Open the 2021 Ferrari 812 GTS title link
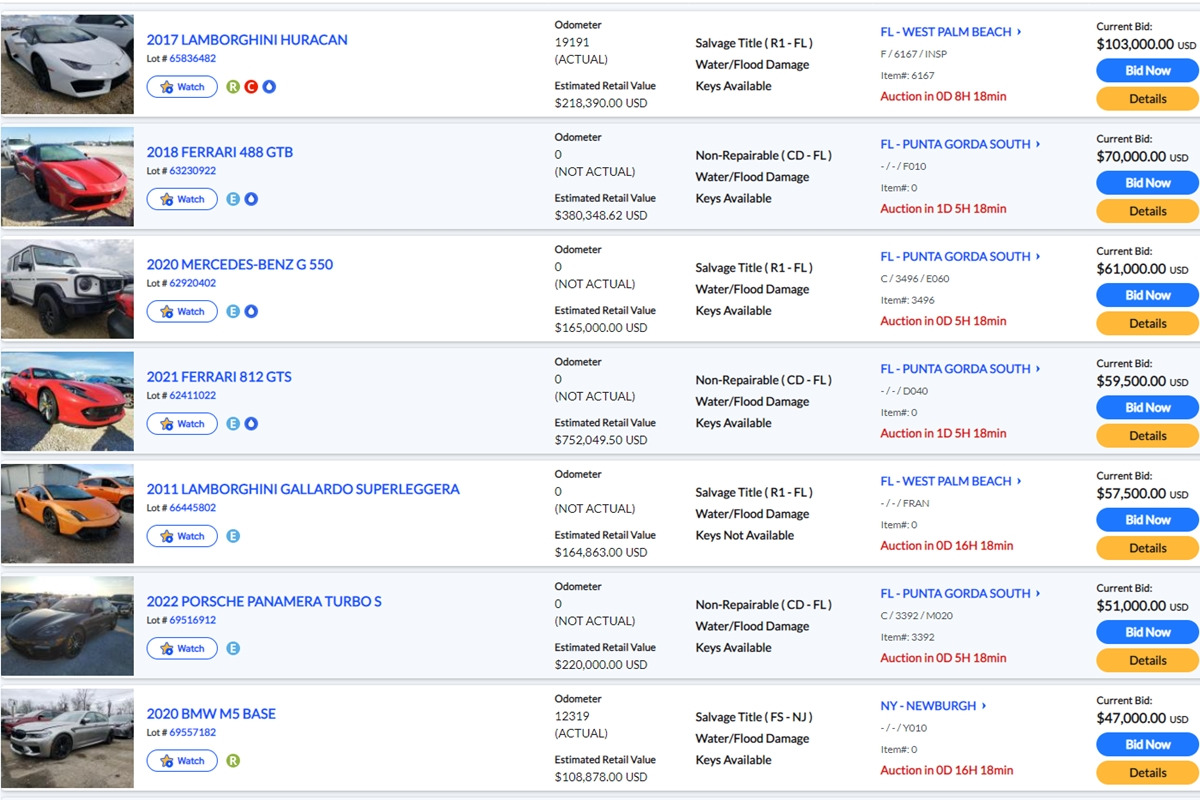 click(219, 377)
